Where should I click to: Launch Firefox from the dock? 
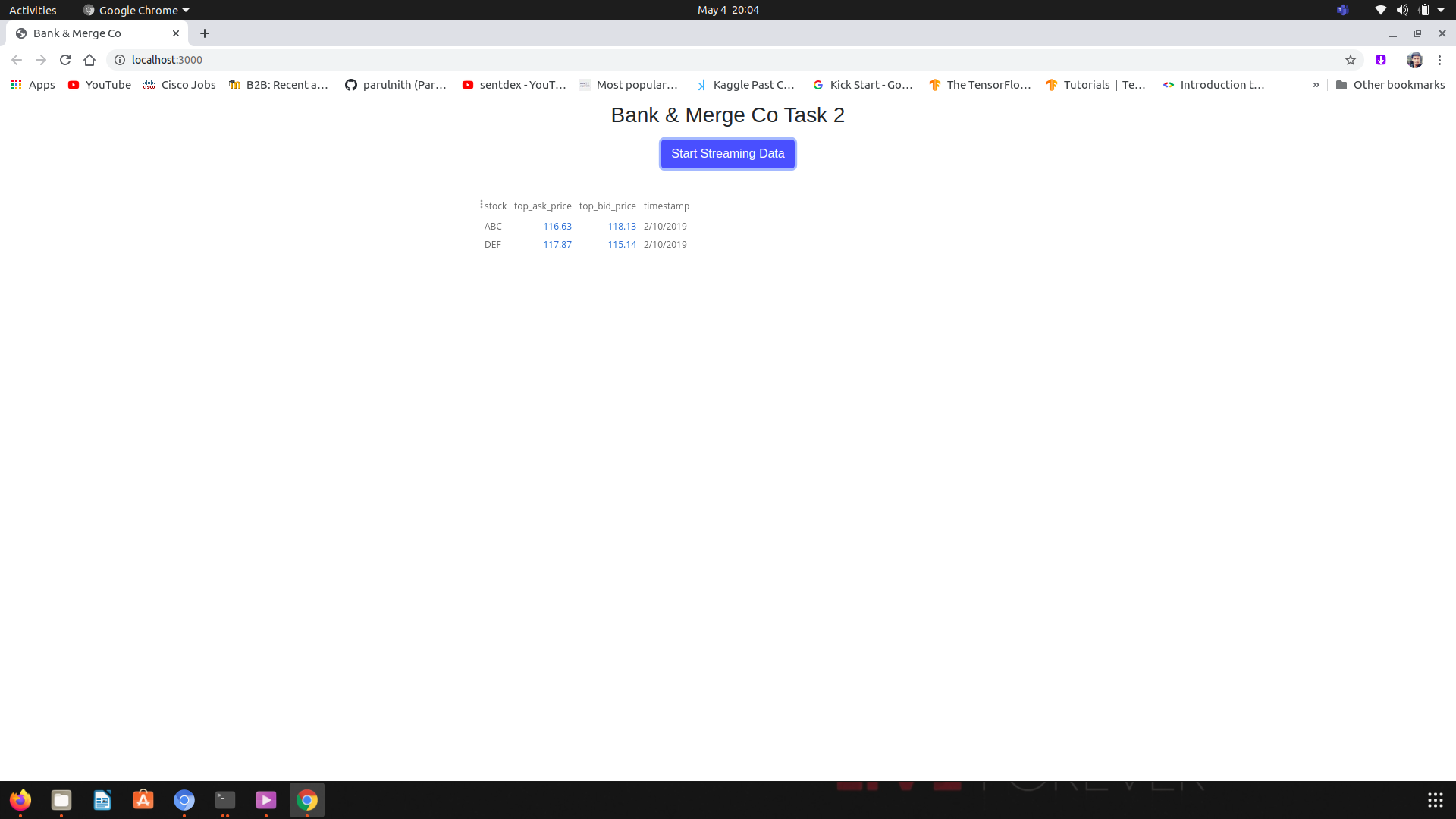click(20, 800)
